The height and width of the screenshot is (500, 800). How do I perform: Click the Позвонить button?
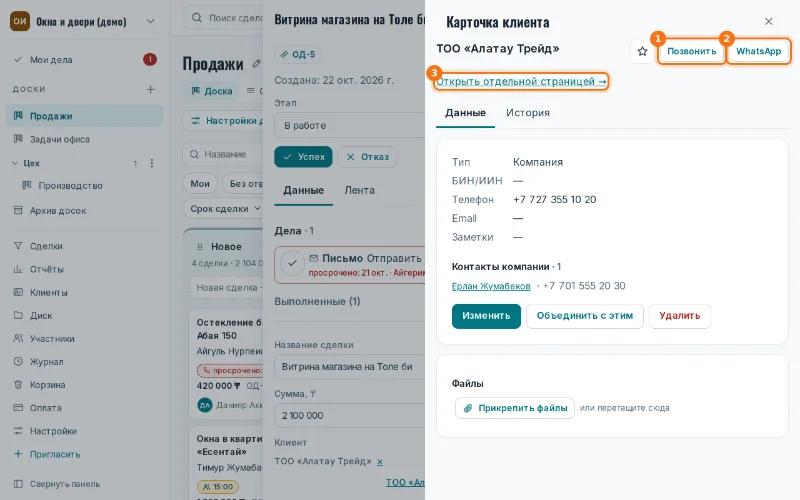click(691, 51)
